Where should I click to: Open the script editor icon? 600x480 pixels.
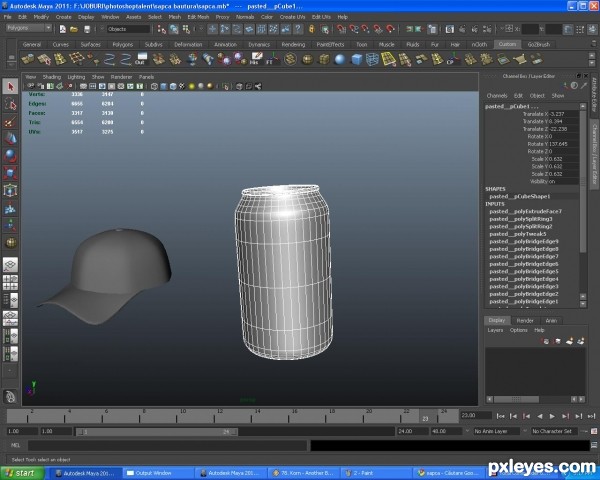(x=594, y=445)
